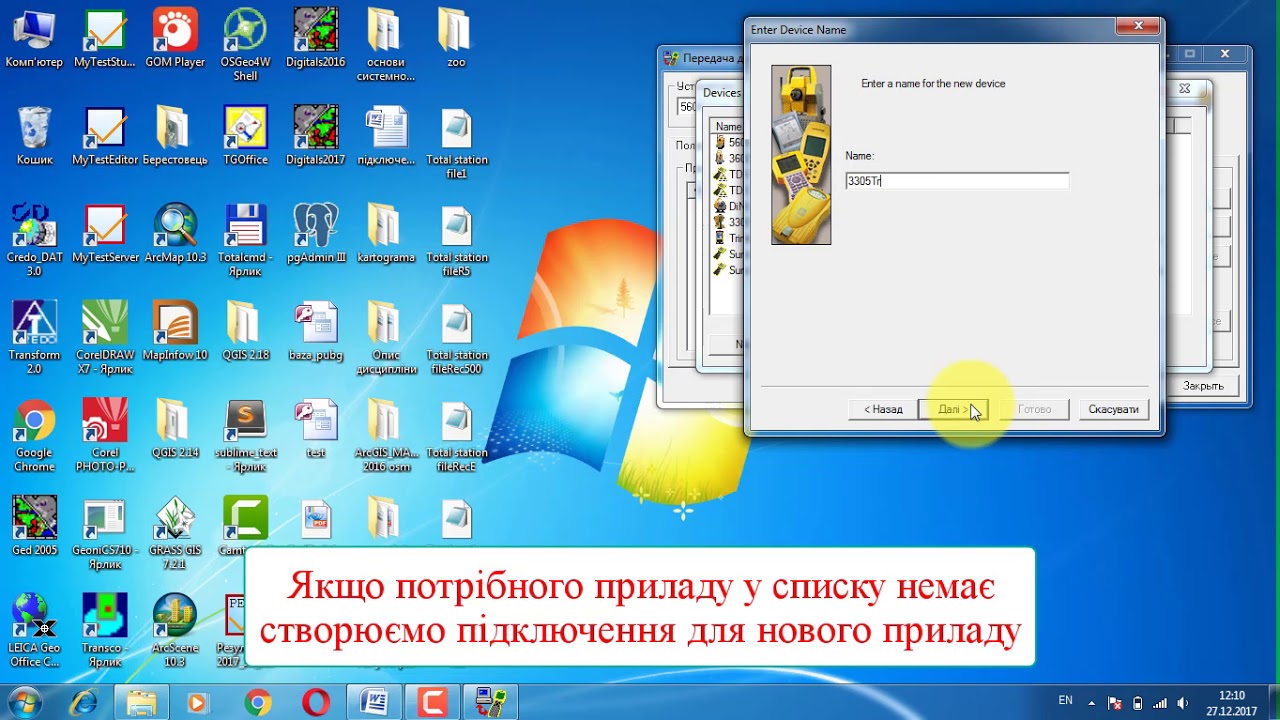Select the DiN device row in Devices list
The height and width of the screenshot is (720, 1280).
click(729, 206)
